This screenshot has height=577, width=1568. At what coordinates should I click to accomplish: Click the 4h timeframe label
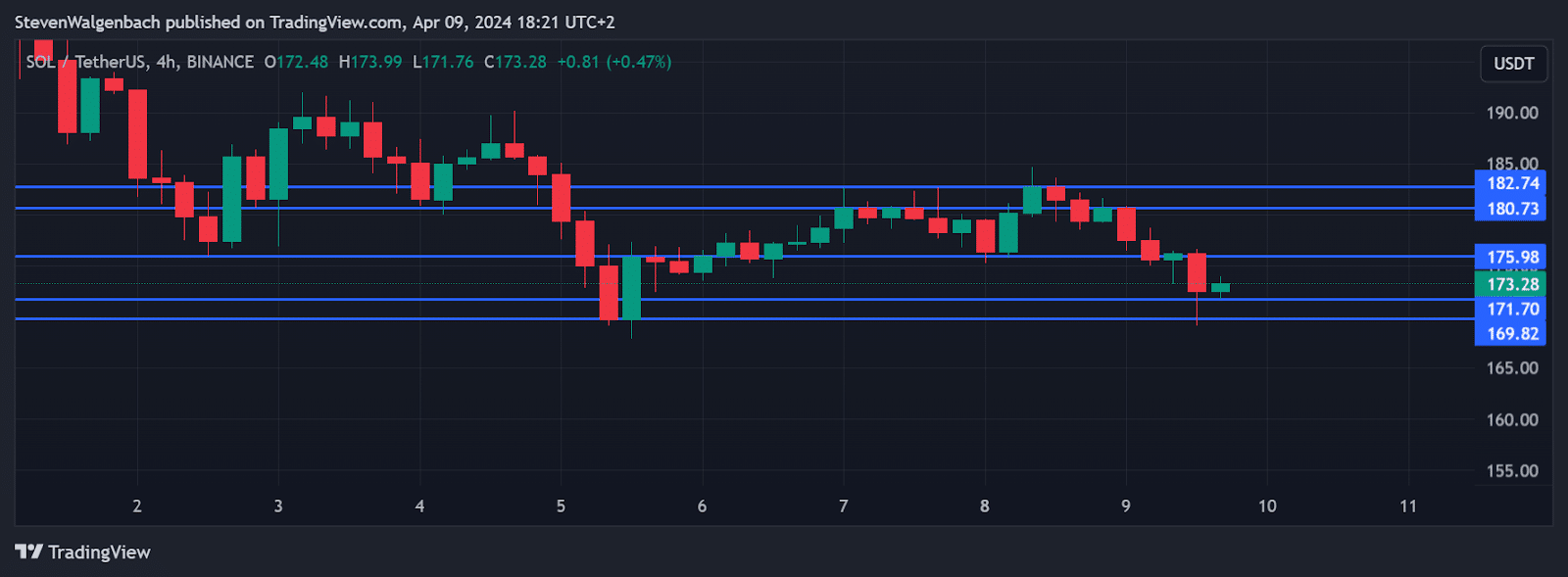pyautogui.click(x=167, y=62)
